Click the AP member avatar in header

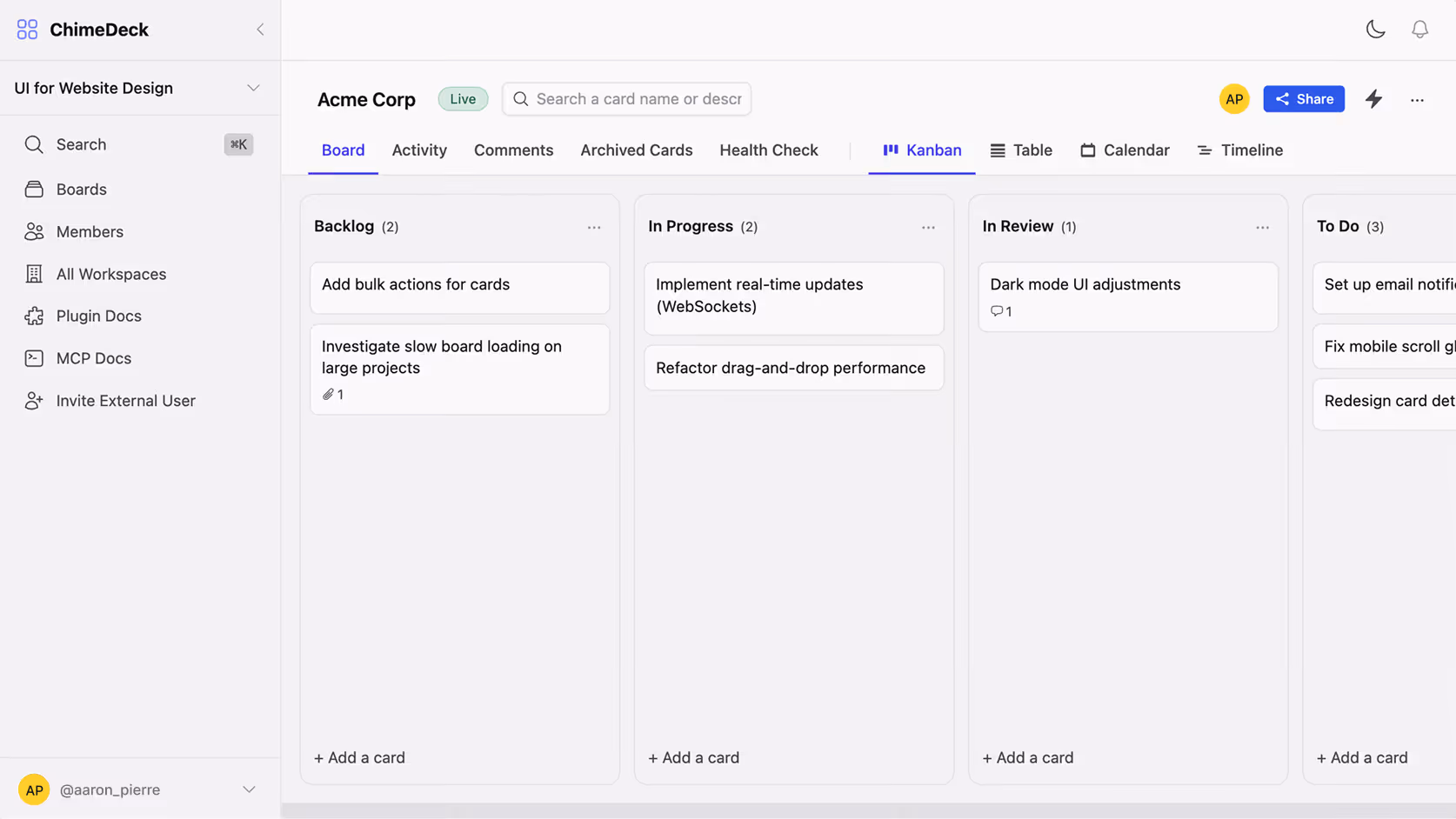tap(1234, 99)
